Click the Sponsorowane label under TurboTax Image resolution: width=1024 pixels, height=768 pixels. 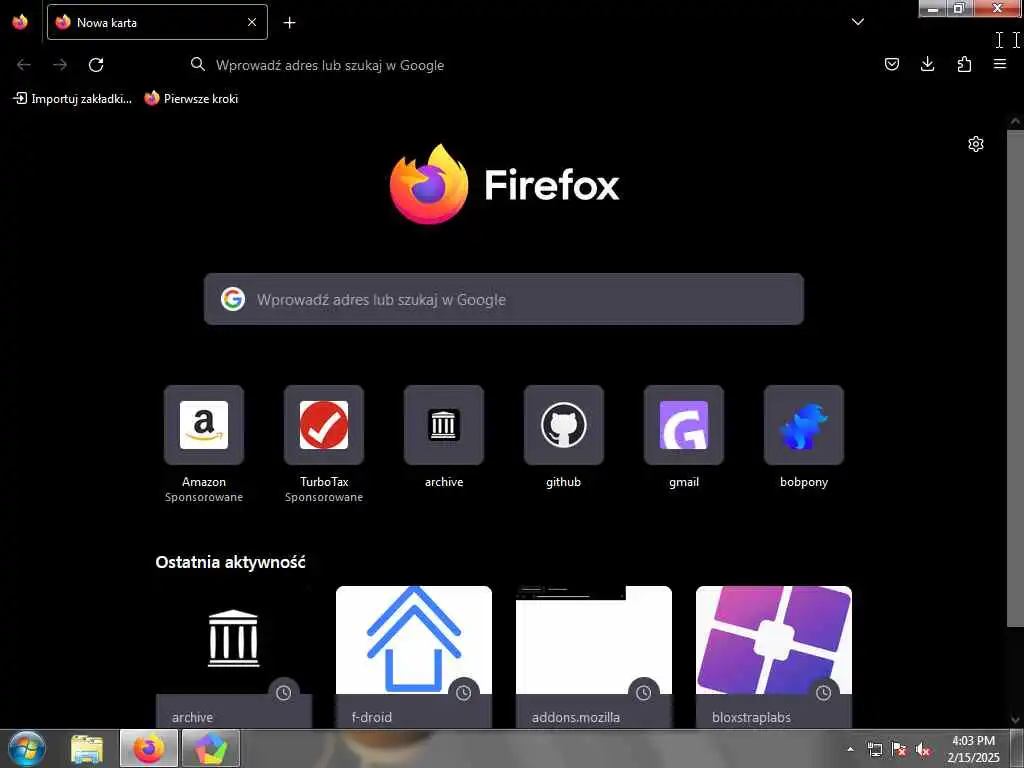pyautogui.click(x=324, y=497)
